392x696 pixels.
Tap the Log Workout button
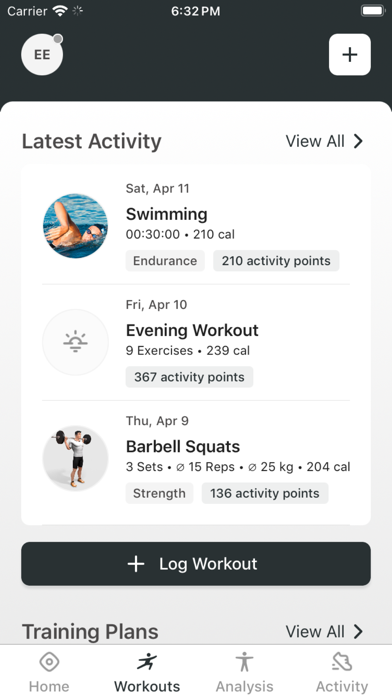(196, 564)
